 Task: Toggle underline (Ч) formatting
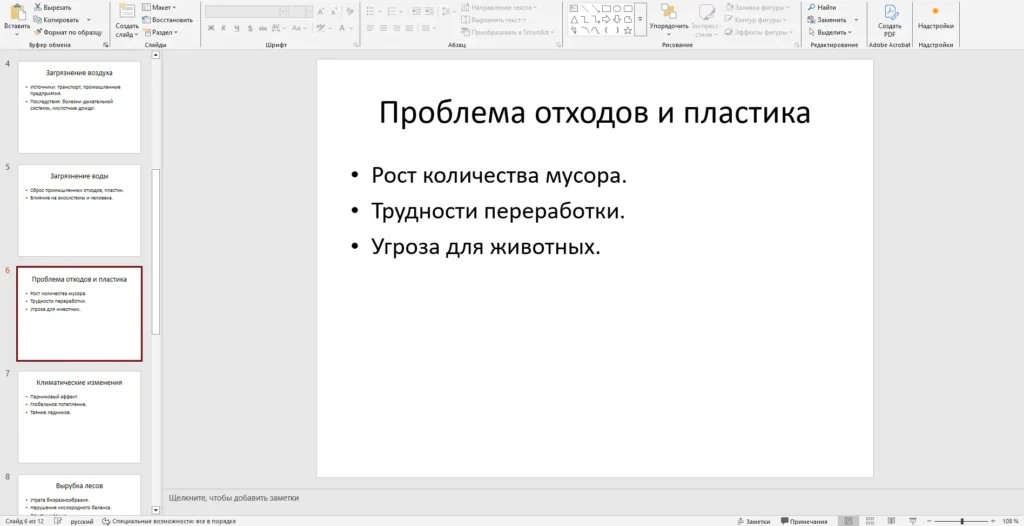click(x=236, y=28)
